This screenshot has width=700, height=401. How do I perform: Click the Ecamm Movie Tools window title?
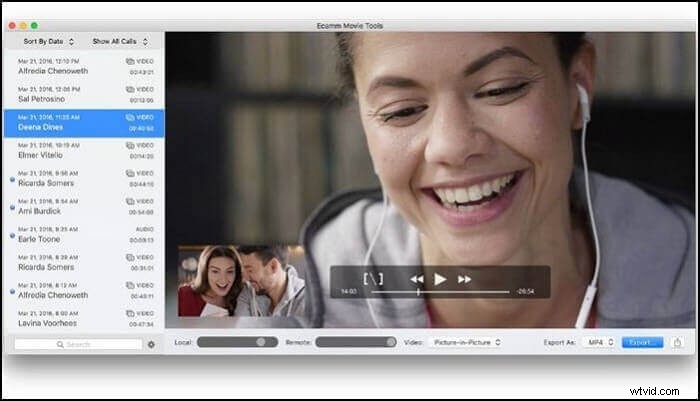point(350,26)
